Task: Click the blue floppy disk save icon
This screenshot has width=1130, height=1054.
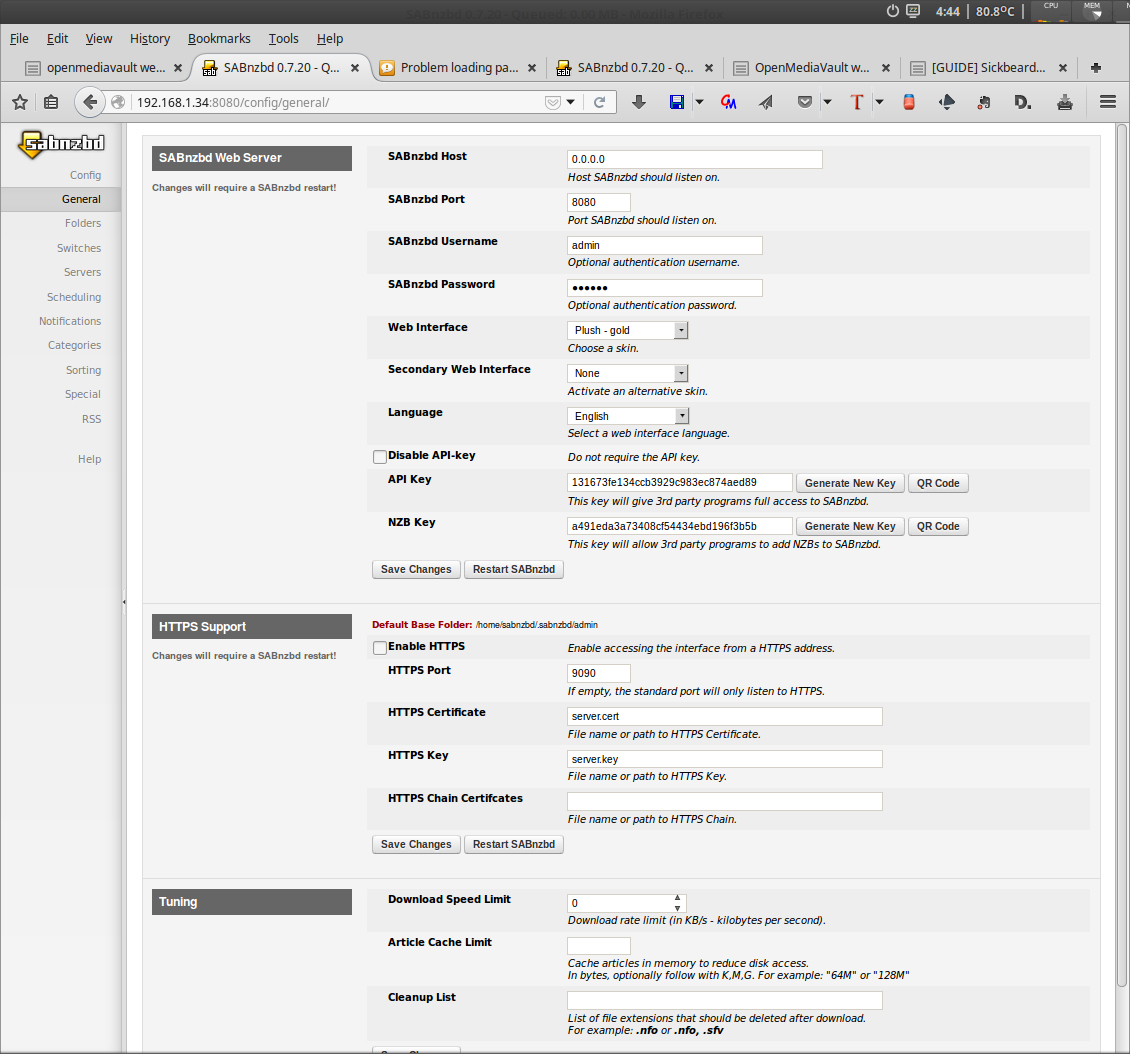Action: [677, 102]
